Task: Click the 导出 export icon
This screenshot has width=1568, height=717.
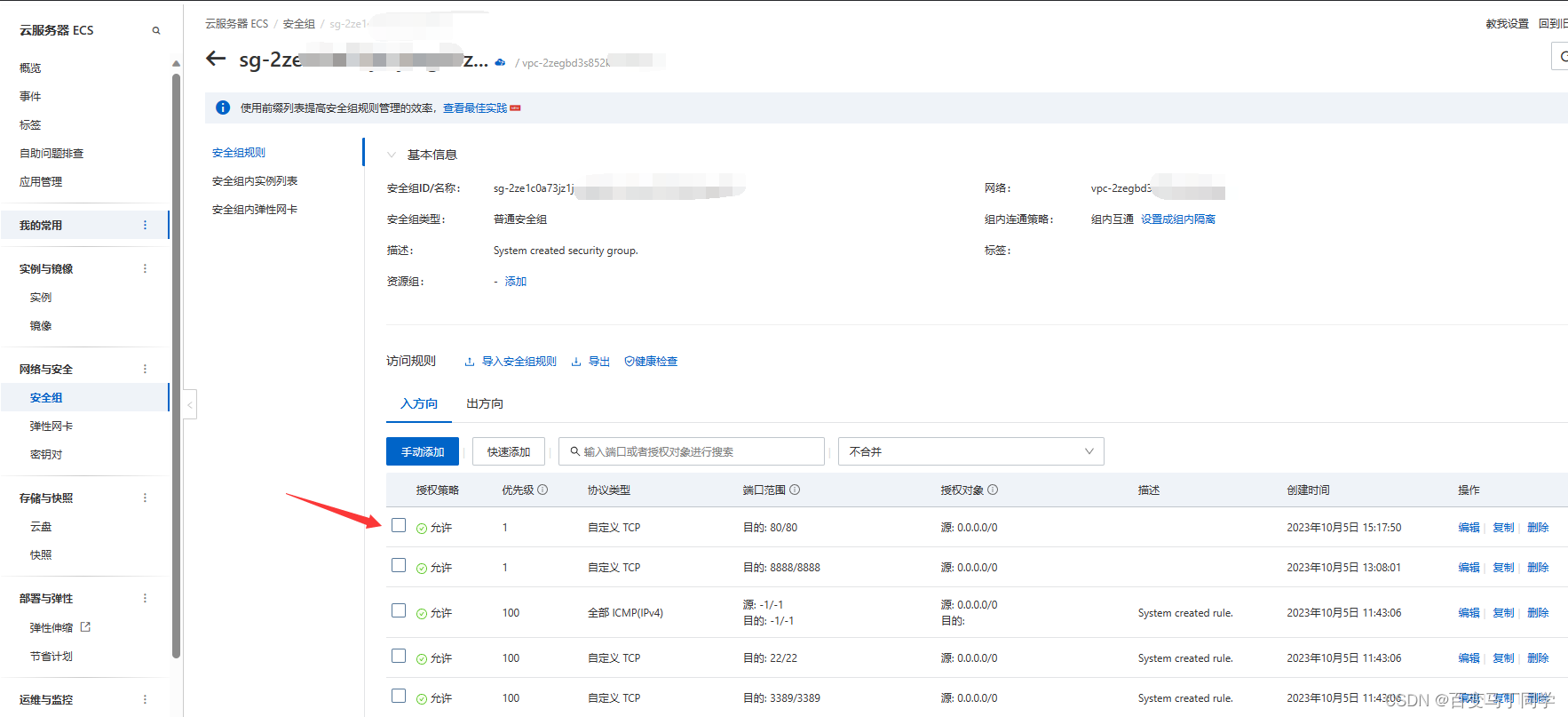Action: pyautogui.click(x=576, y=362)
